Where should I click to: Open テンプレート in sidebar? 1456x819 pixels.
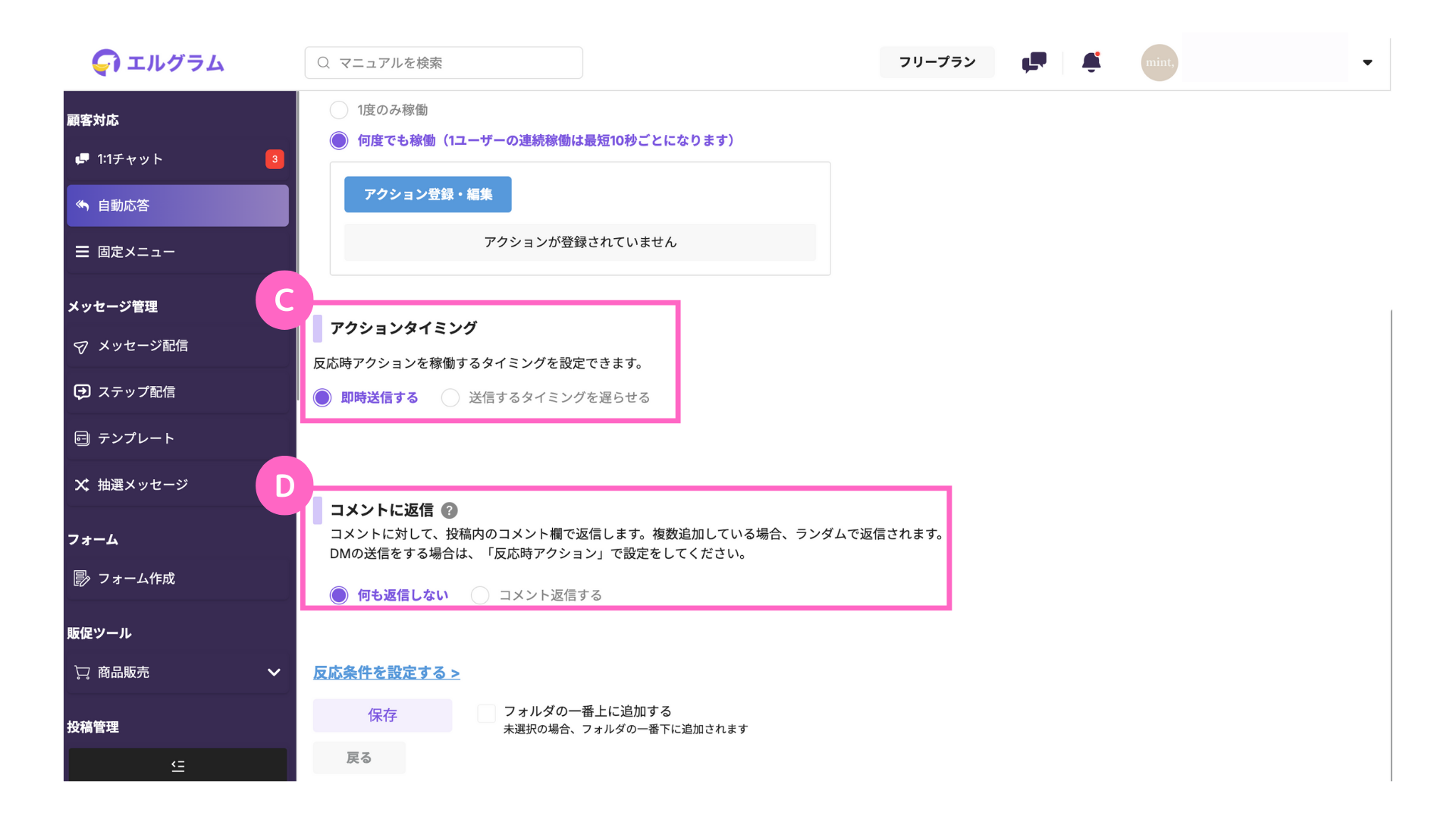tap(177, 438)
